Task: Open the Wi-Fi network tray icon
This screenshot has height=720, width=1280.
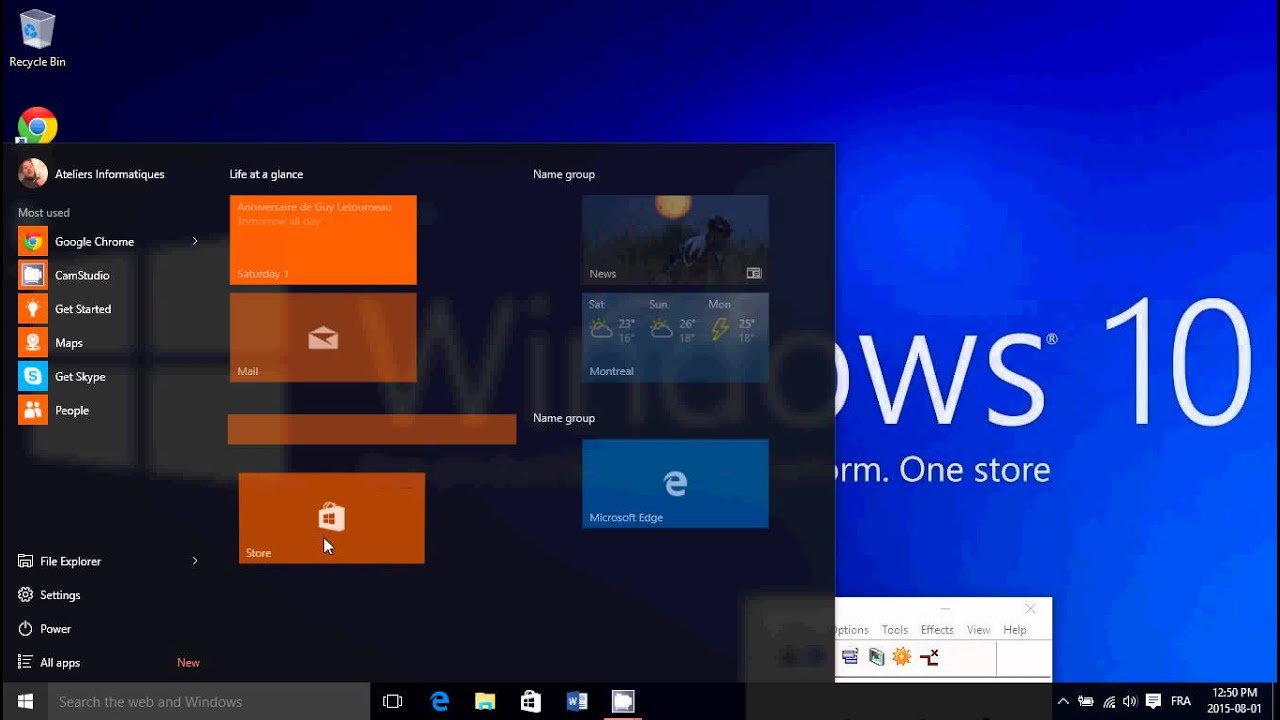Action: 1108,702
